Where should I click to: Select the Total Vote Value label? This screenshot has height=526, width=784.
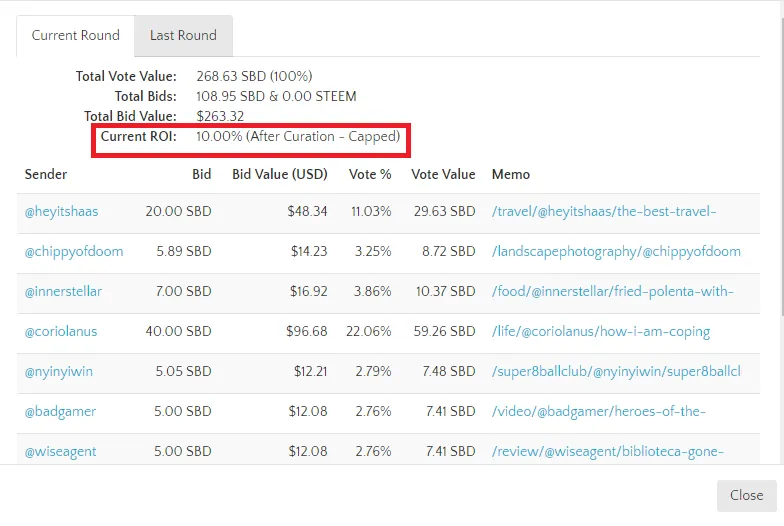(126, 76)
